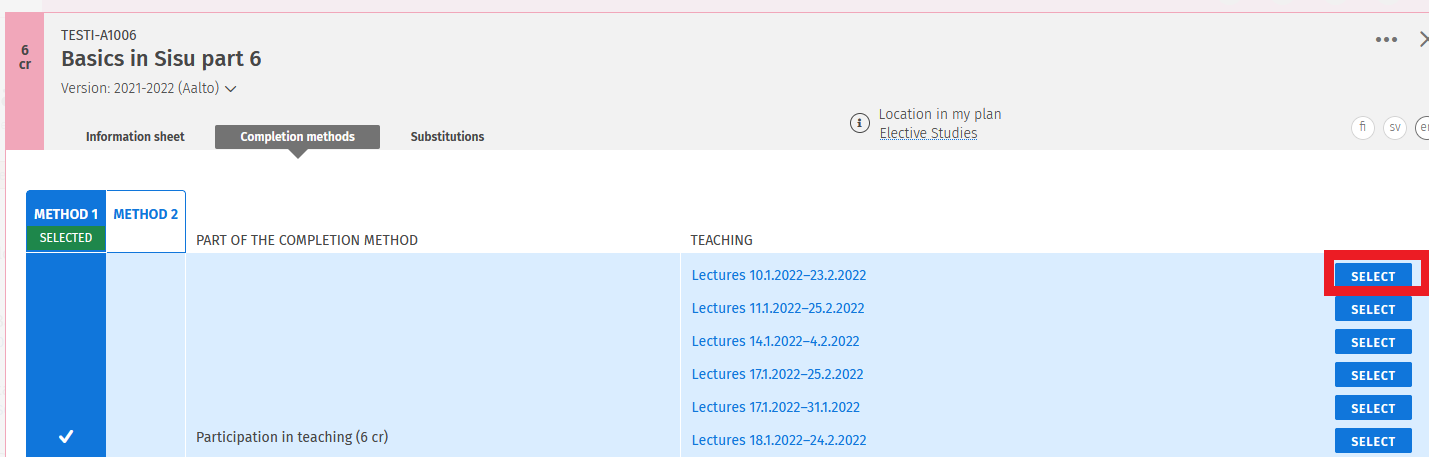1429x457 pixels.
Task: Select the Lectures 11.1.2022–25.2.2022 teaching
Action: pos(1372,309)
